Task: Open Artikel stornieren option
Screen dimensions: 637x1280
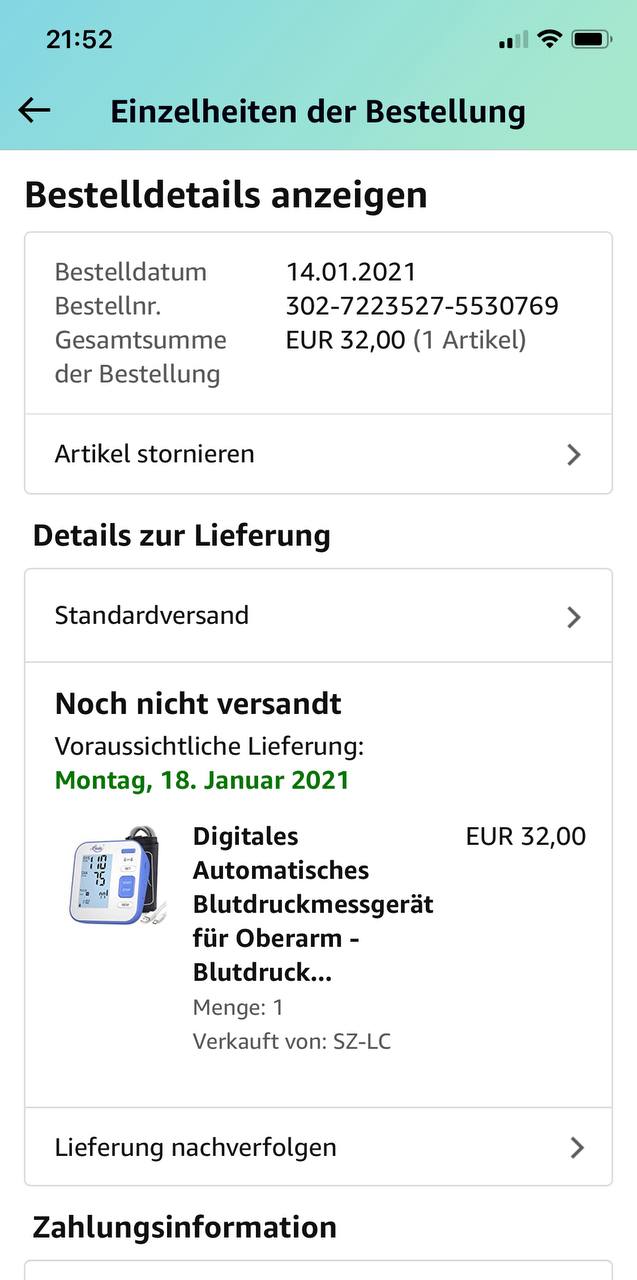Action: pos(155,454)
